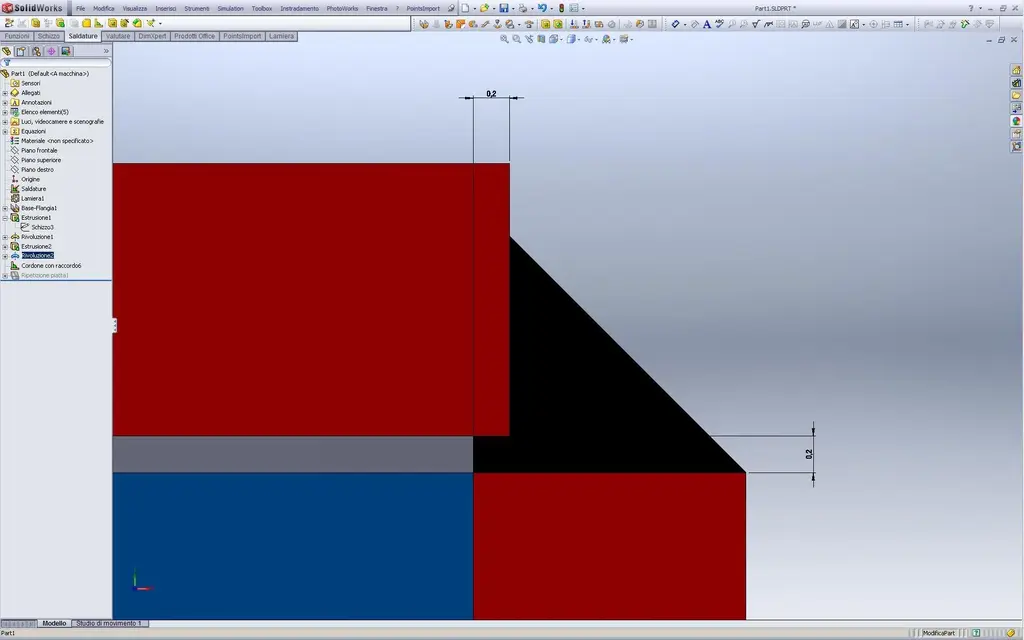Image resolution: width=1024 pixels, height=640 pixels.
Task: Switch to Studio di movimento 1 tab
Action: coord(109,624)
